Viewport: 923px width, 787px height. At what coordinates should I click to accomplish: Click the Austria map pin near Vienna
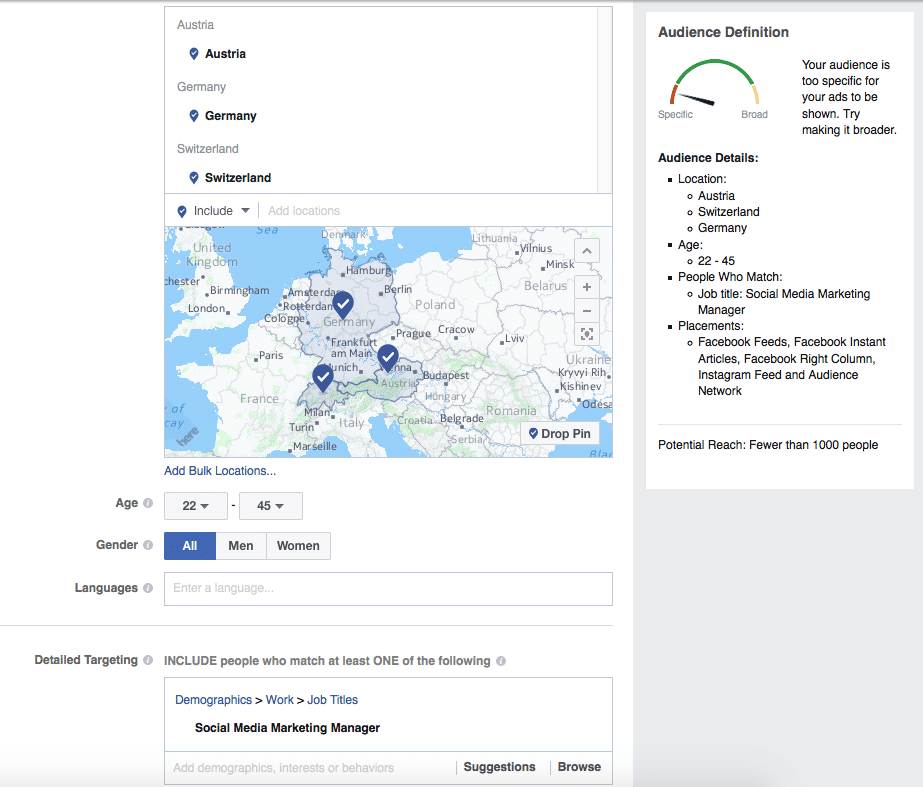[x=387, y=357]
